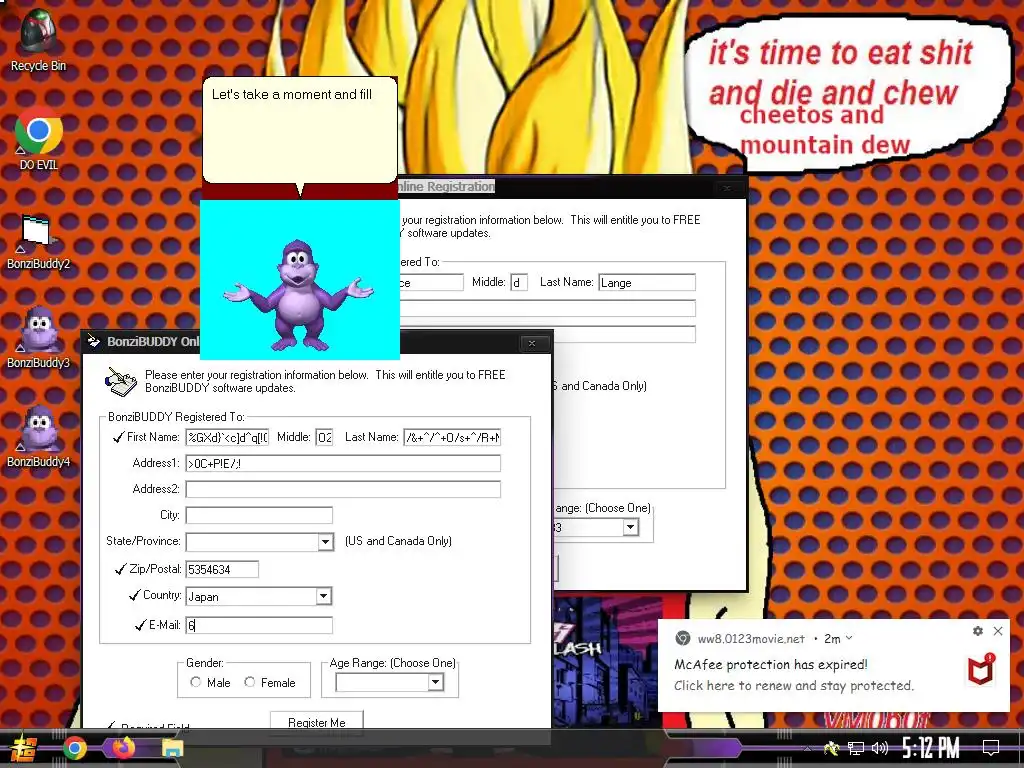Close the front BonziBUDDY registration window
Screen dimensions: 1024x768
[x=532, y=343]
